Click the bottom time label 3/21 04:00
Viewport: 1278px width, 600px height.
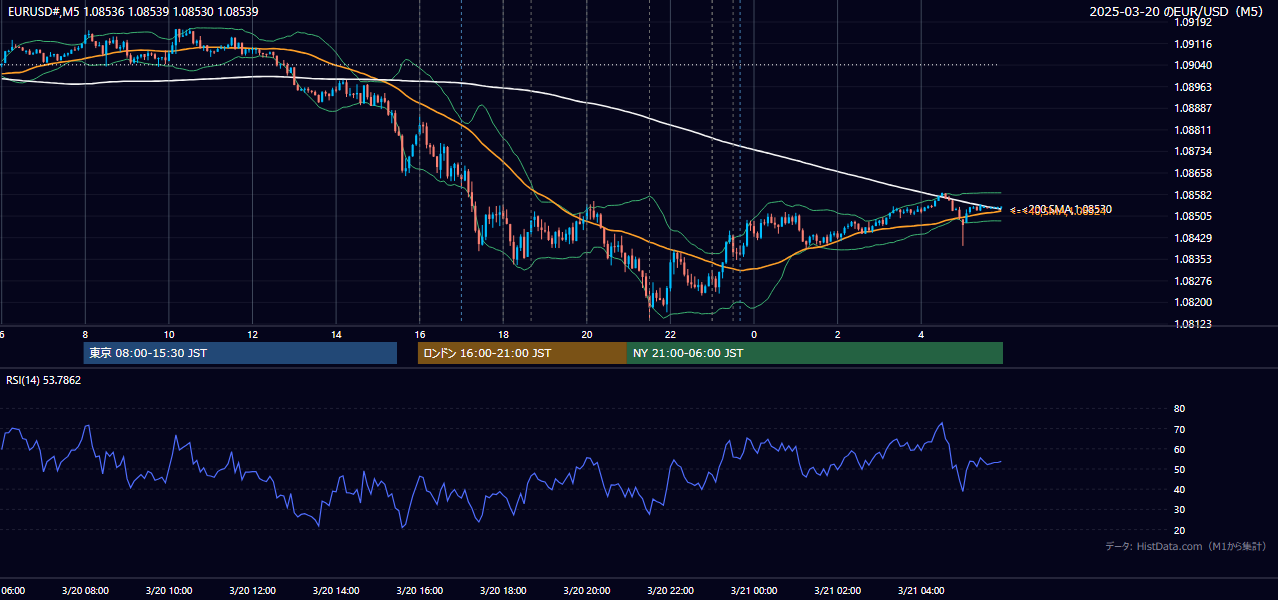click(x=921, y=591)
